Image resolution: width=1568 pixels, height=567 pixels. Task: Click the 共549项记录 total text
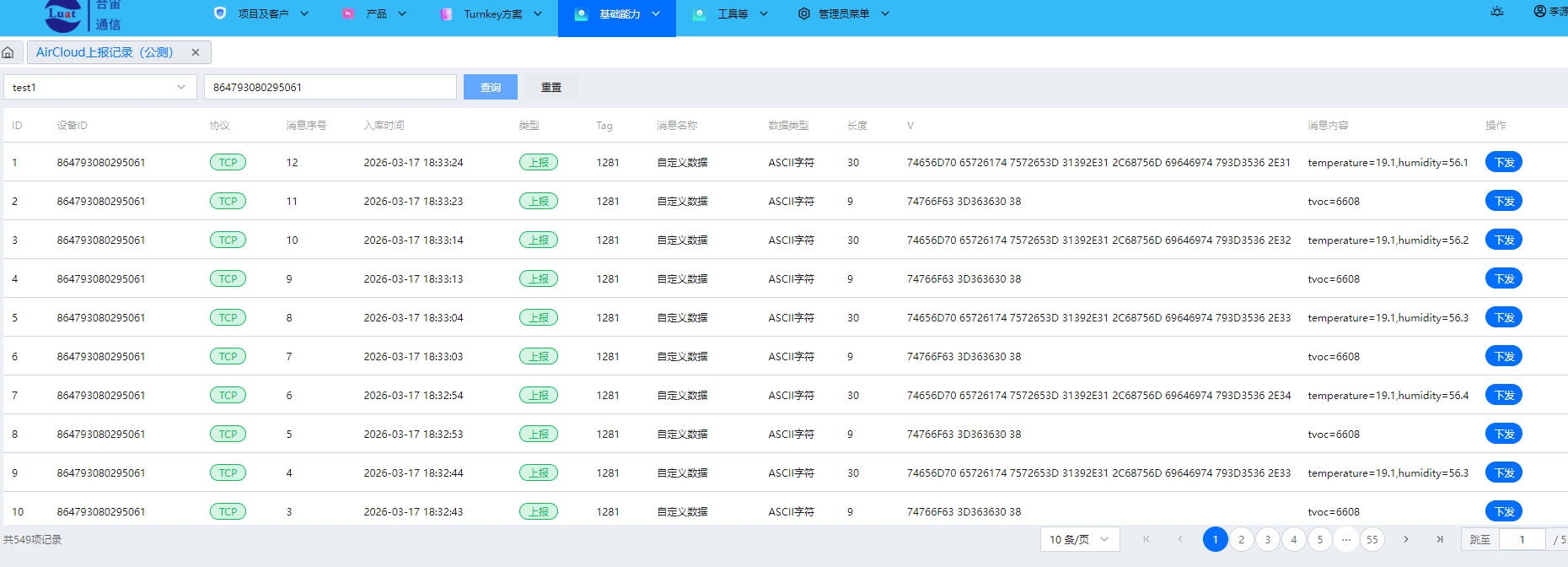coord(33,539)
